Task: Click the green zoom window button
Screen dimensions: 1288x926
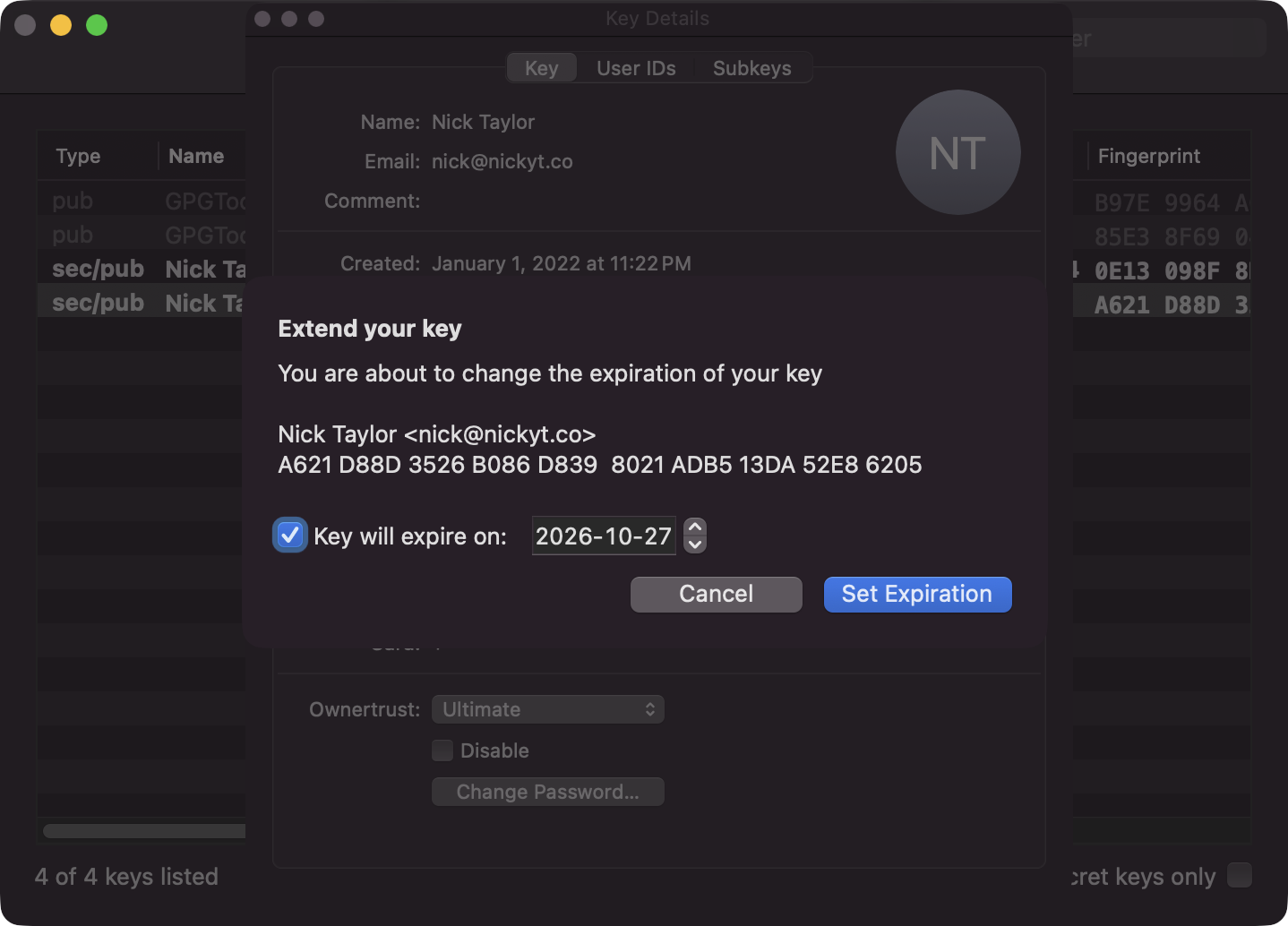Action: pyautogui.click(x=97, y=25)
